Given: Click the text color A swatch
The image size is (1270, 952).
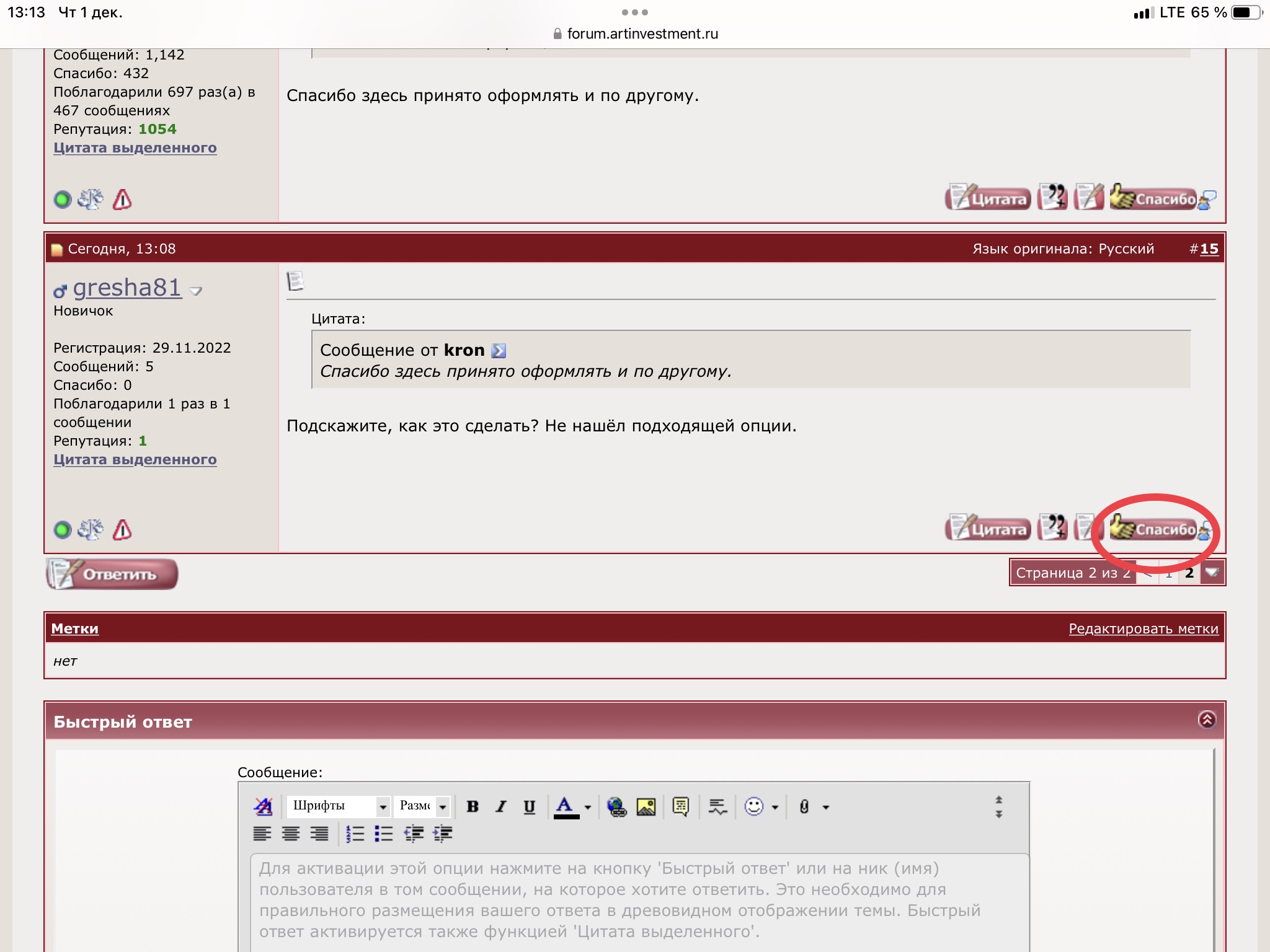Looking at the screenshot, I should (565, 806).
